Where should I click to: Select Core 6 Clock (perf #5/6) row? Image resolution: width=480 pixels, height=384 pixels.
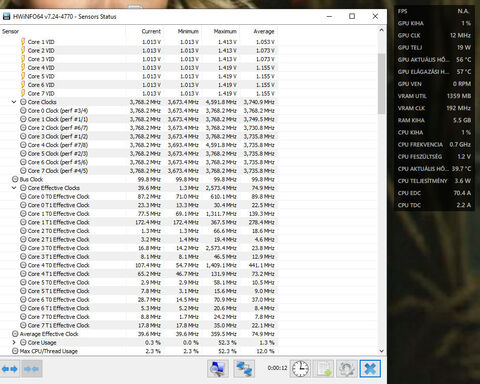(x=139, y=162)
